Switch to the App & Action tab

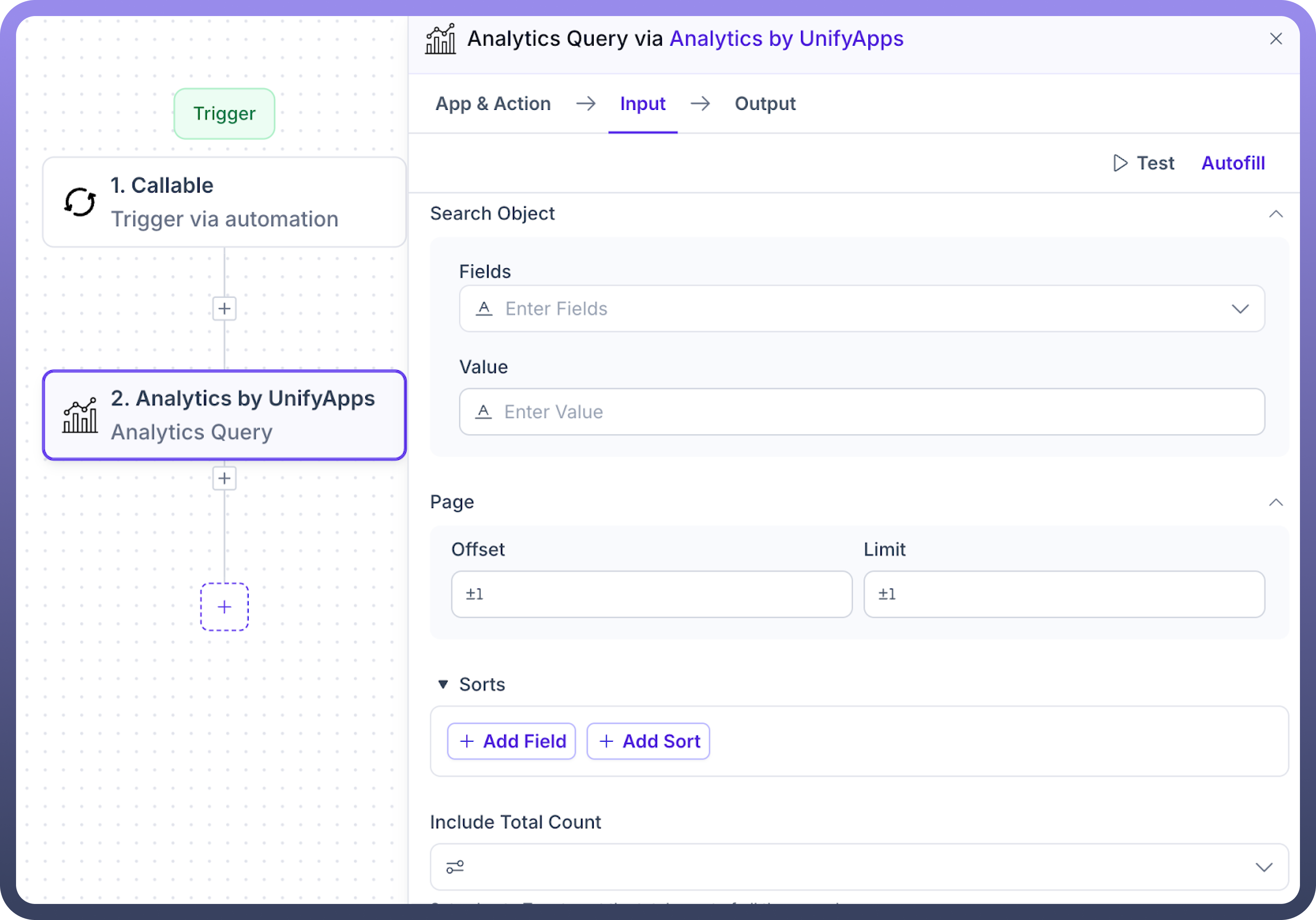pyautogui.click(x=493, y=104)
